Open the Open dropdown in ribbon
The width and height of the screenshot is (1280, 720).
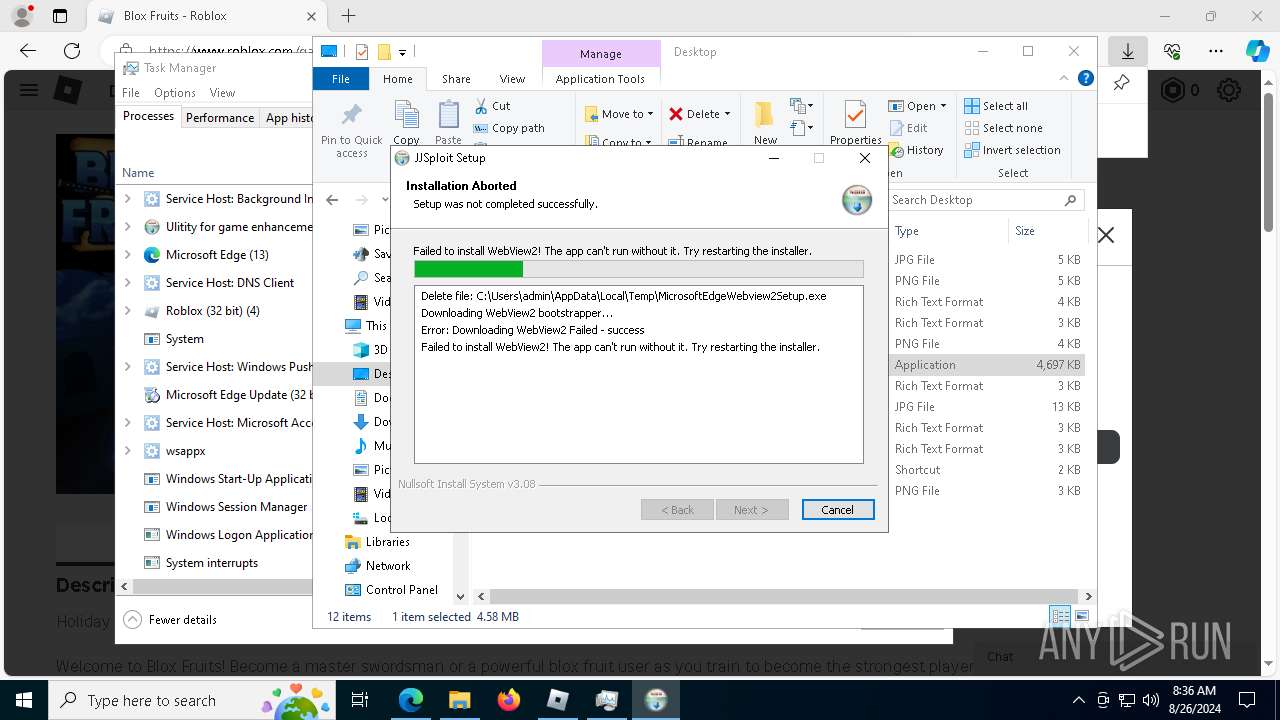click(x=917, y=106)
